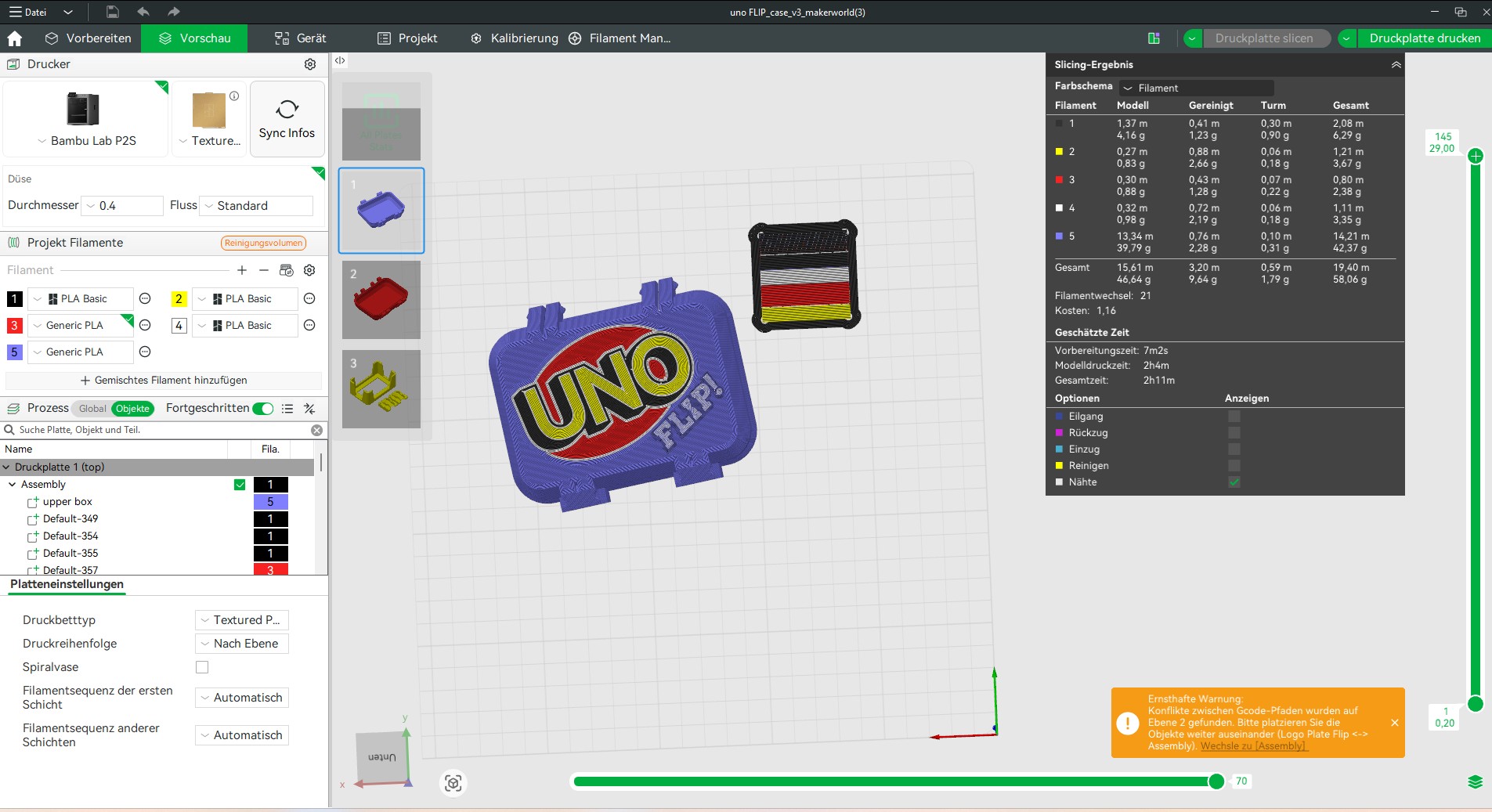Toggle the Nähte display checkbox
1492x812 pixels.
tap(1234, 482)
